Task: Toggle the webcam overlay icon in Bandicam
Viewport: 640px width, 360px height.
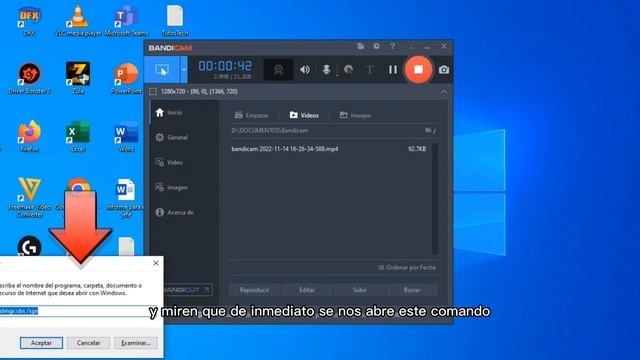Action: coord(278,70)
